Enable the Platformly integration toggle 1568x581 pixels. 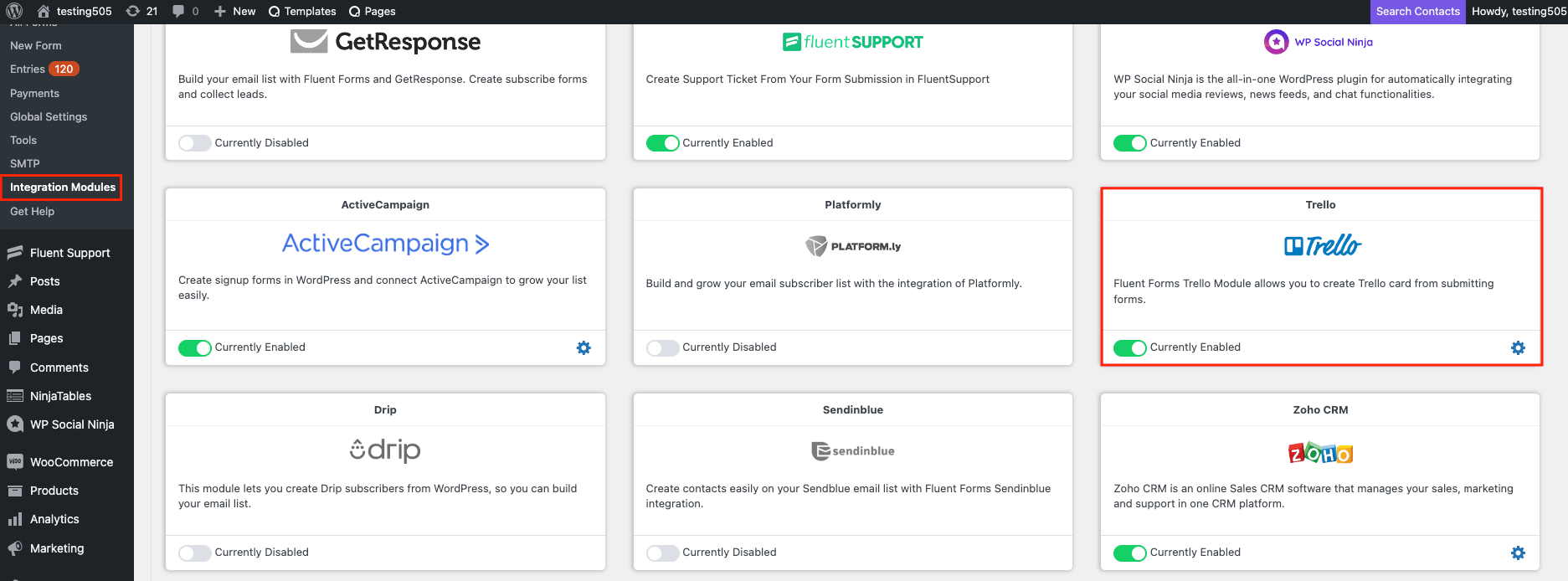click(x=662, y=347)
